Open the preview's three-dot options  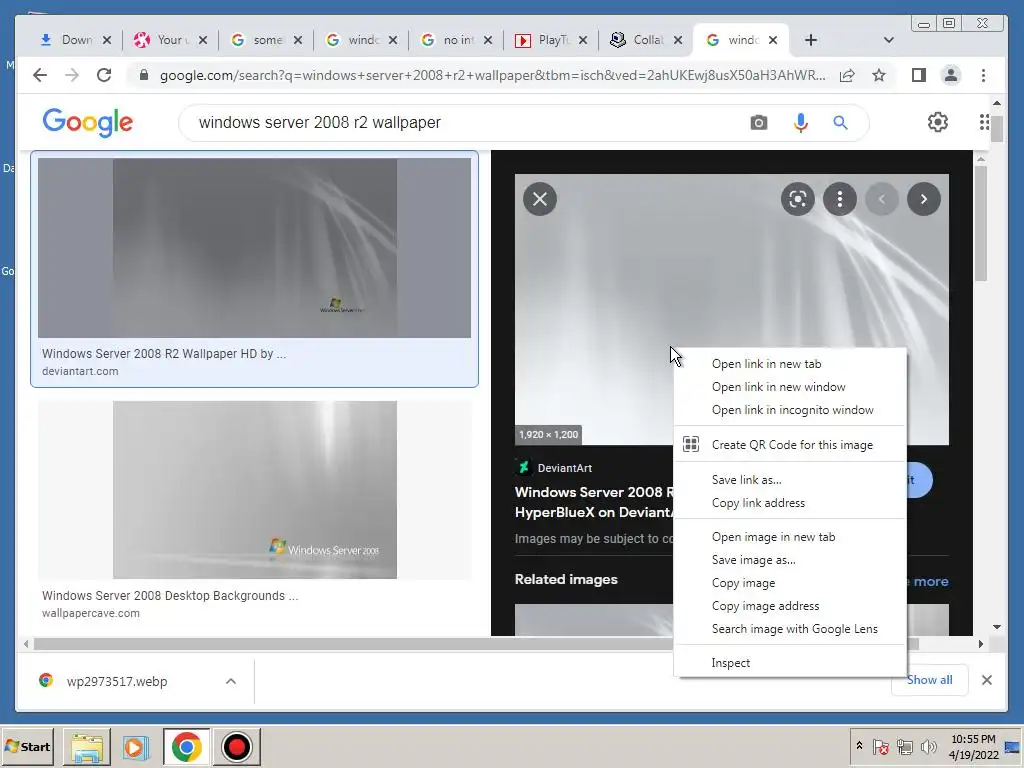click(x=840, y=199)
